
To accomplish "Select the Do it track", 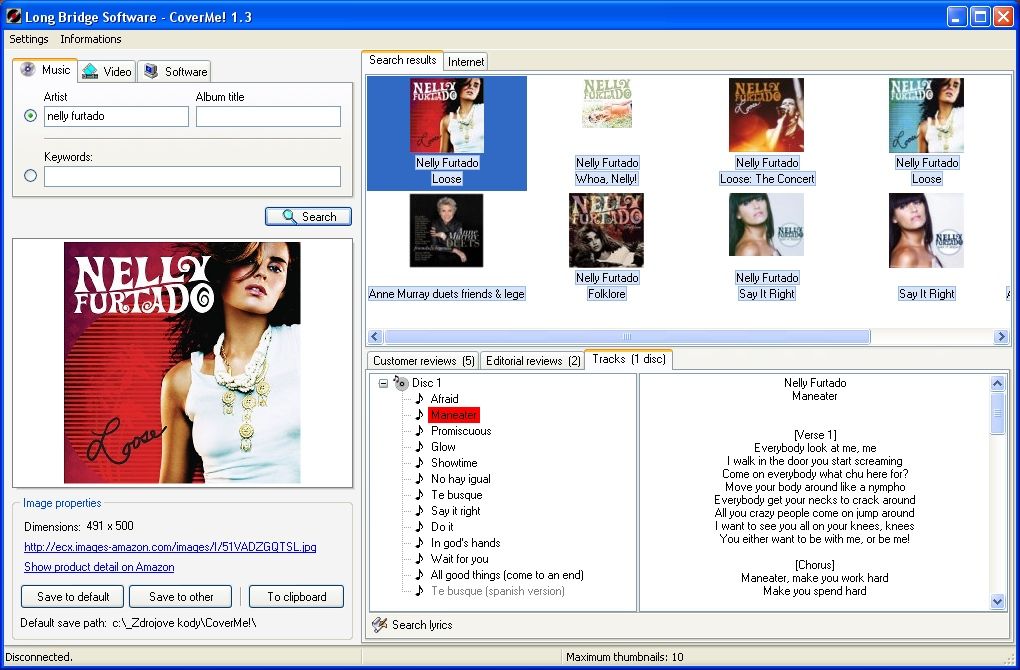I will (442, 527).
